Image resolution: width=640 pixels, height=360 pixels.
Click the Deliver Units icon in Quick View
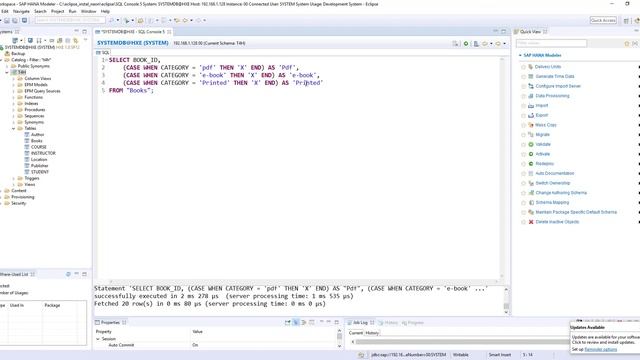531,67
